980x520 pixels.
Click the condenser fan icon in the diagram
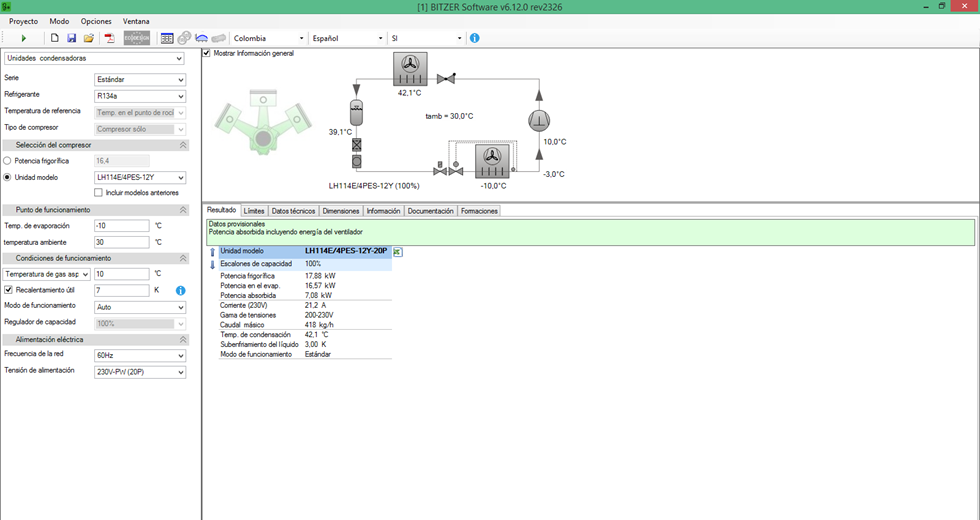point(410,69)
